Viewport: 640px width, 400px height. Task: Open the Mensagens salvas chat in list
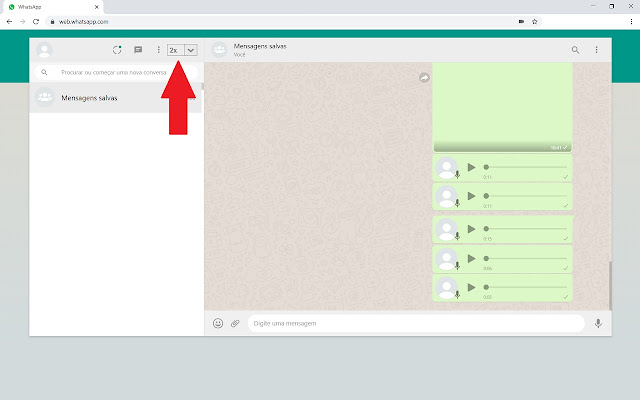(115, 98)
